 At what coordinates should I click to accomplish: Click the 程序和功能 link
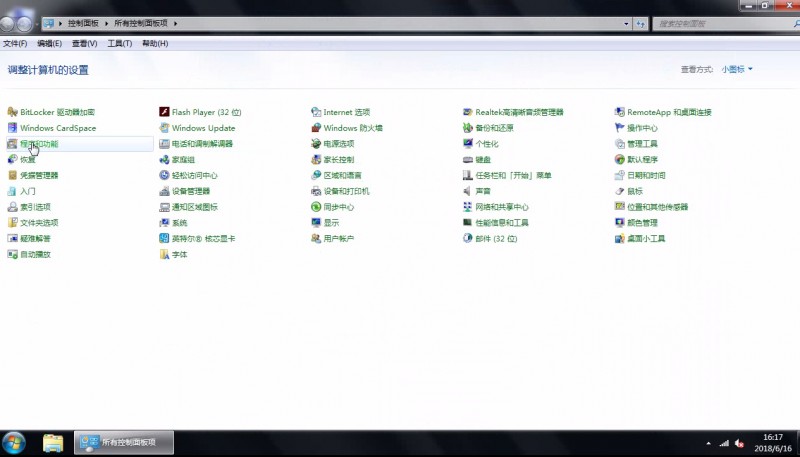pos(39,144)
